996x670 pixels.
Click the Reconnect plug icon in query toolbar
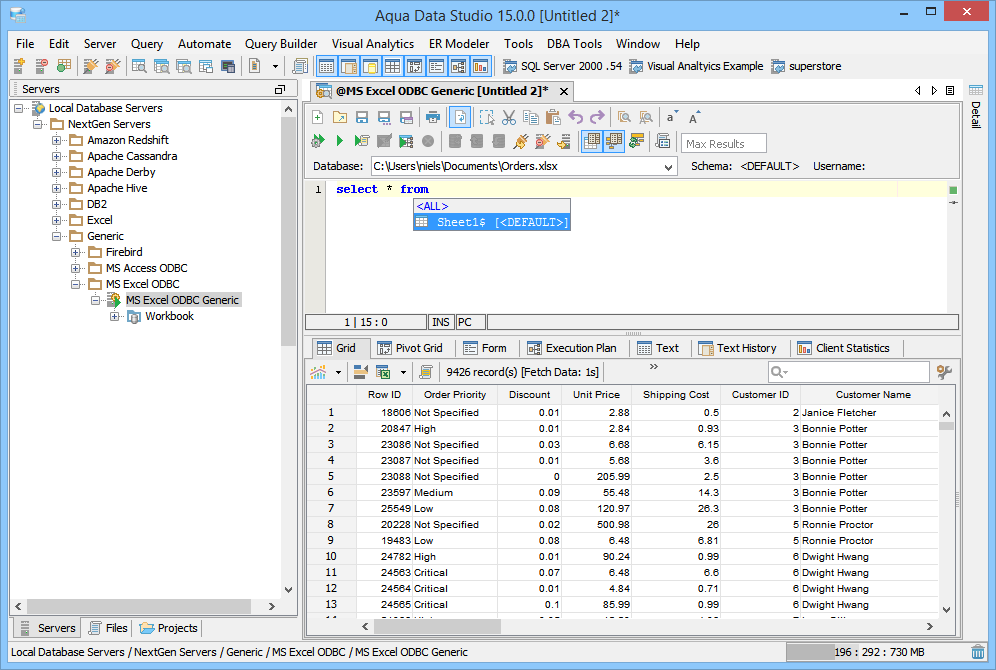(520, 141)
